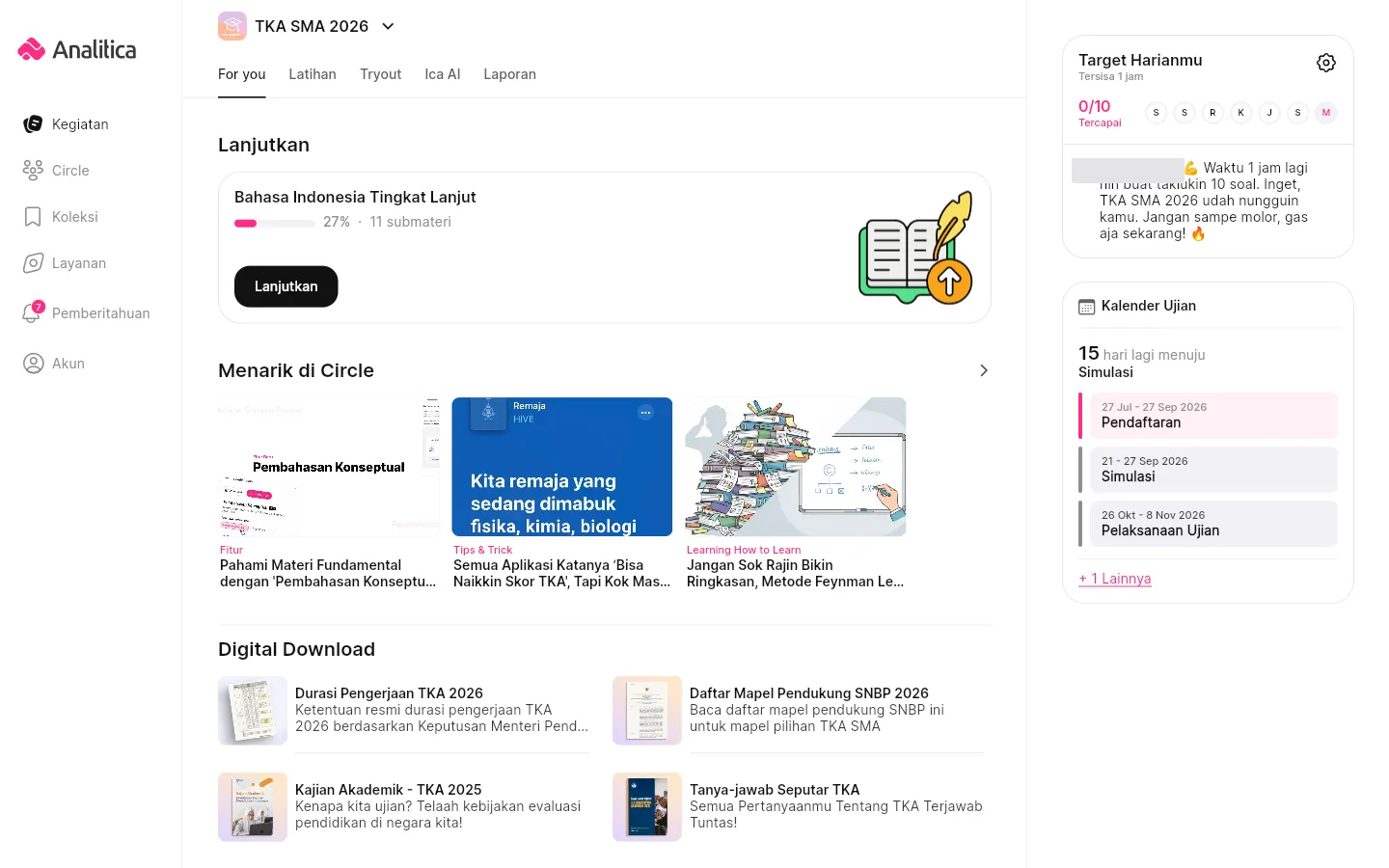Select the Pendaftaran calendar entry
The width and height of the screenshot is (1389, 868).
[1208, 416]
